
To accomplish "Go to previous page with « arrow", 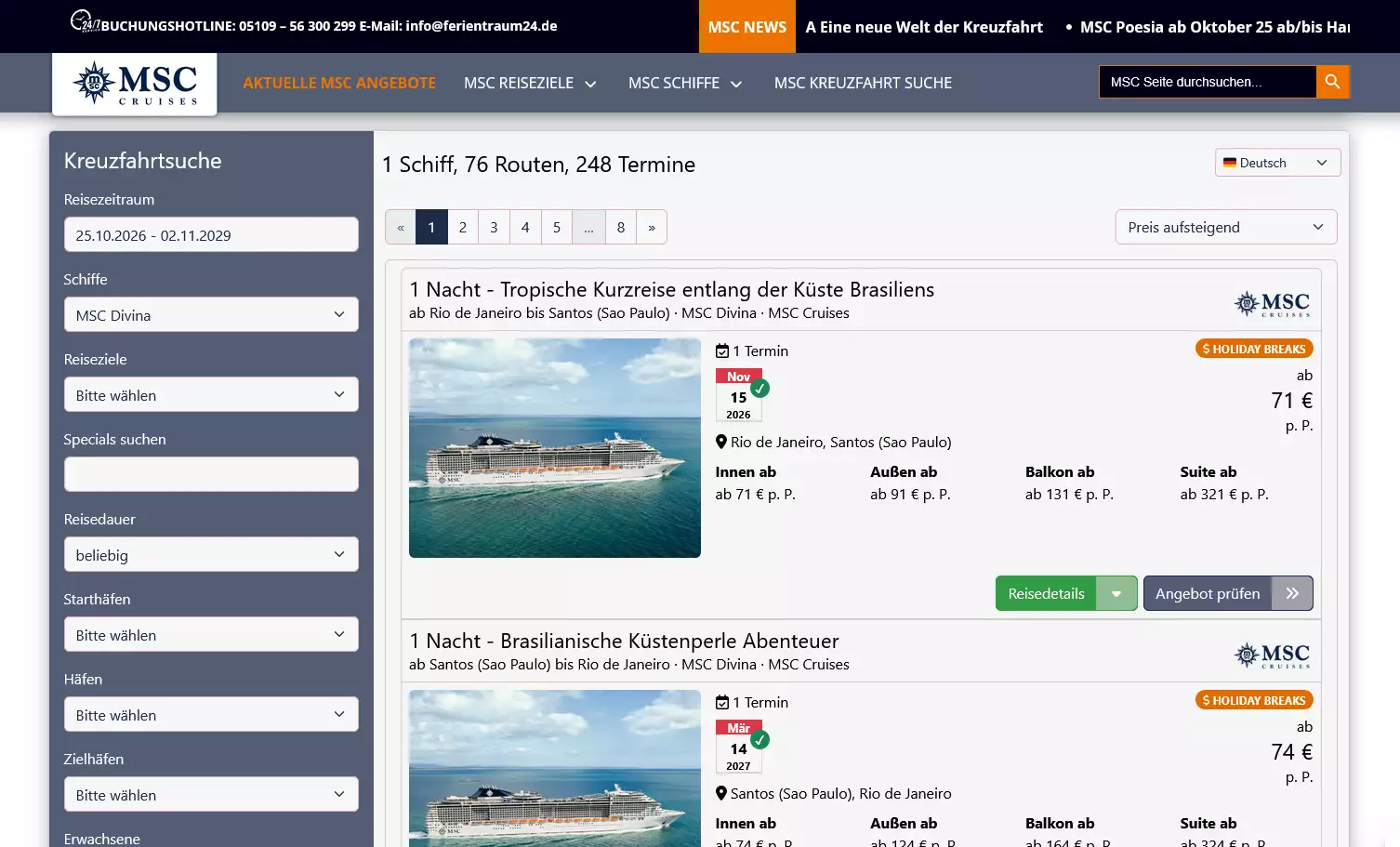I will 401,227.
